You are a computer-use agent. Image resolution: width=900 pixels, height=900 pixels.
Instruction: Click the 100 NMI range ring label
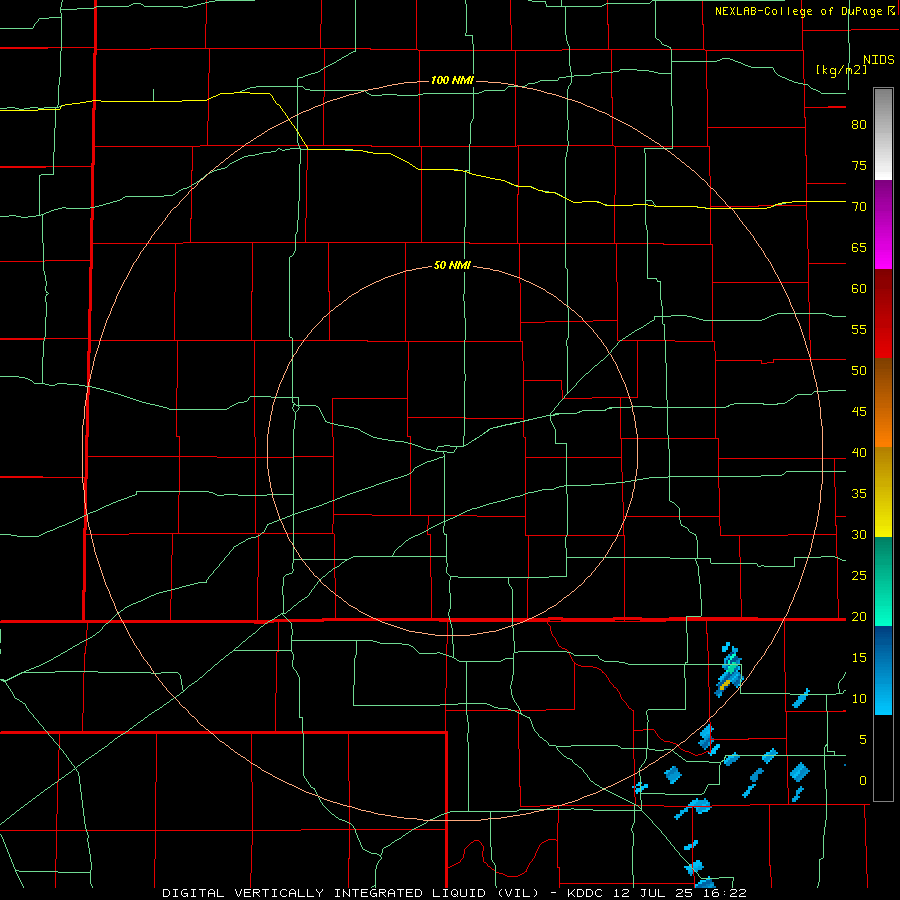point(452,80)
